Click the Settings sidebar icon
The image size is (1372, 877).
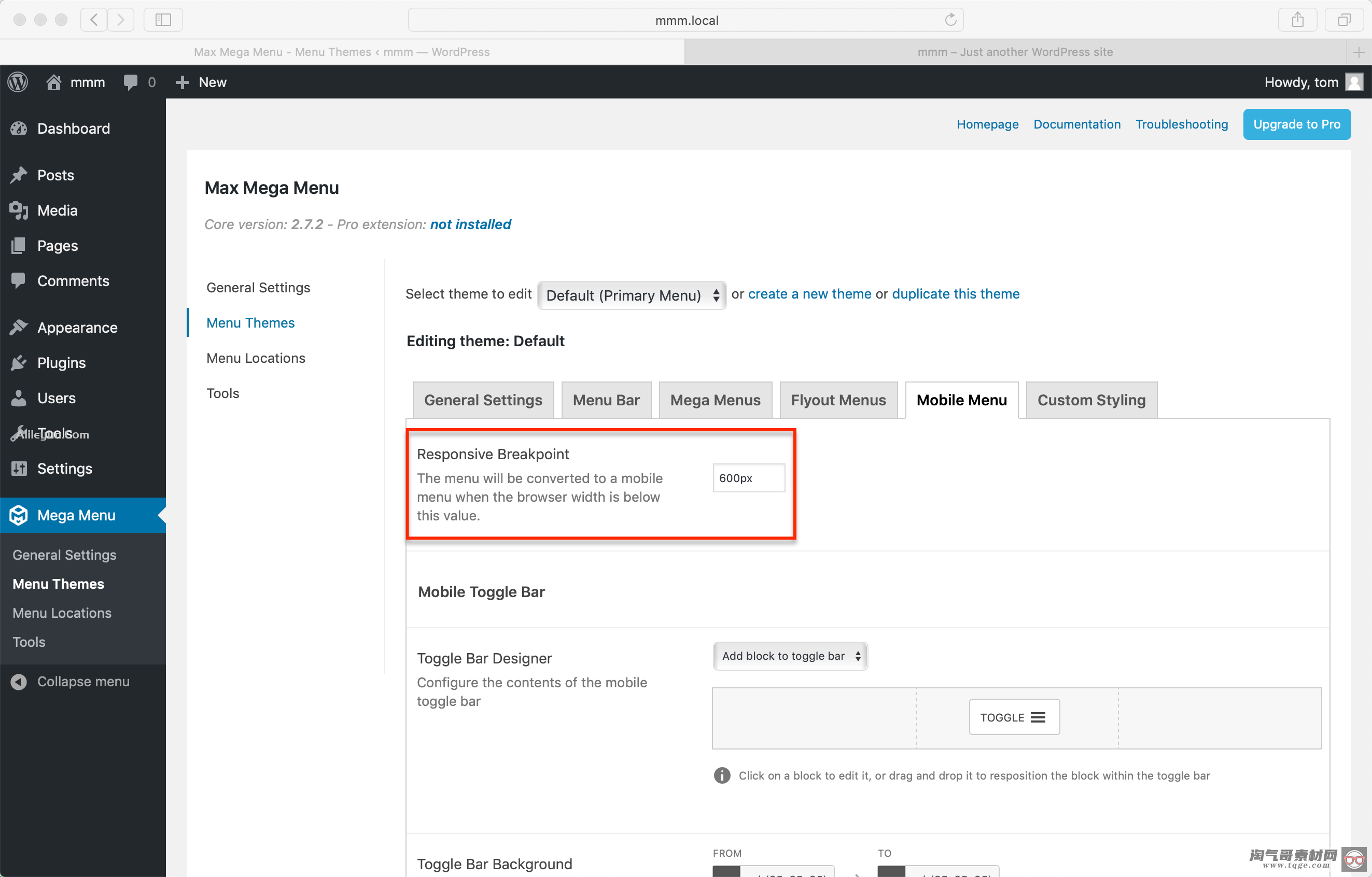(x=19, y=467)
